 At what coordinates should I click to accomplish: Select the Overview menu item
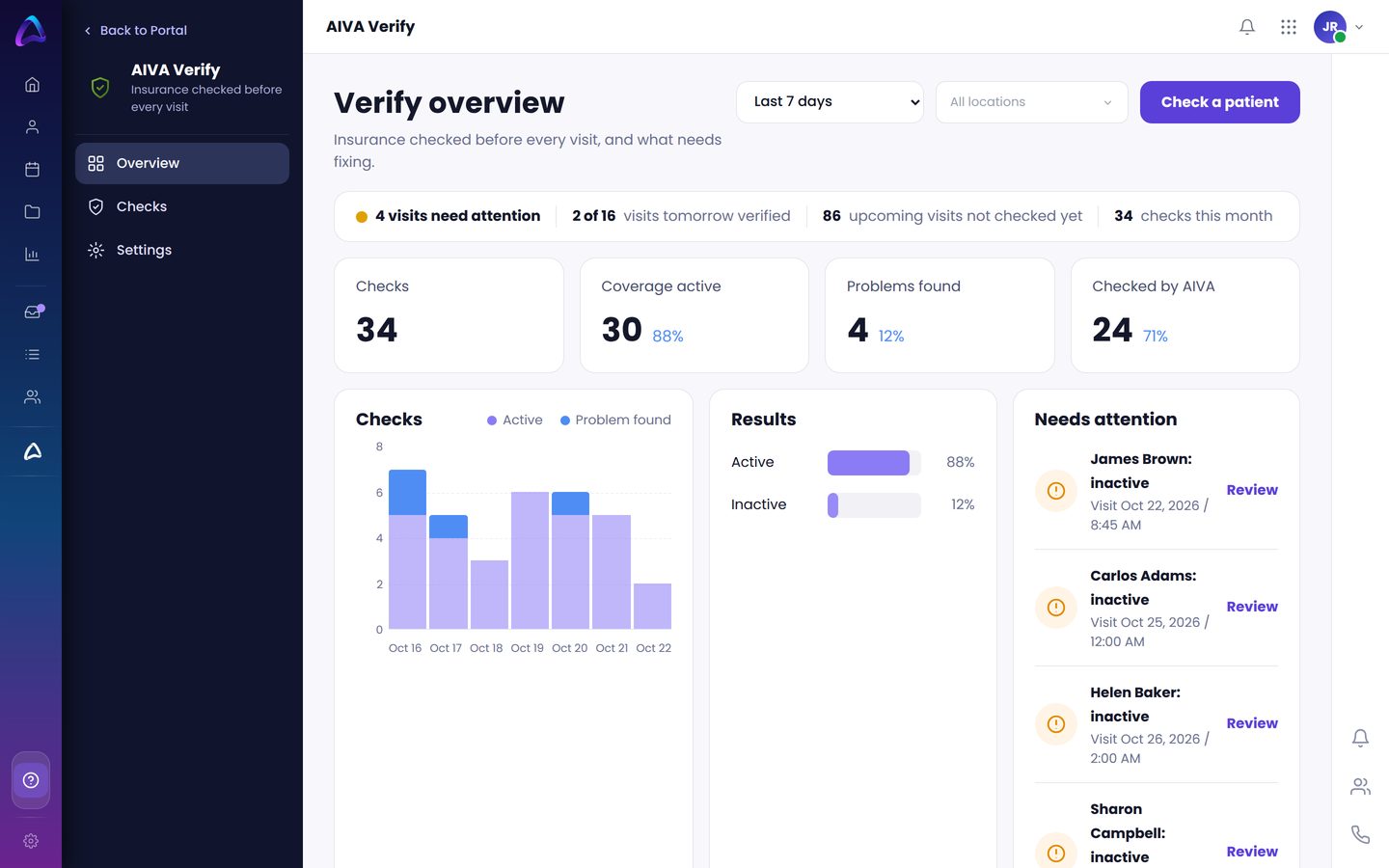click(182, 163)
